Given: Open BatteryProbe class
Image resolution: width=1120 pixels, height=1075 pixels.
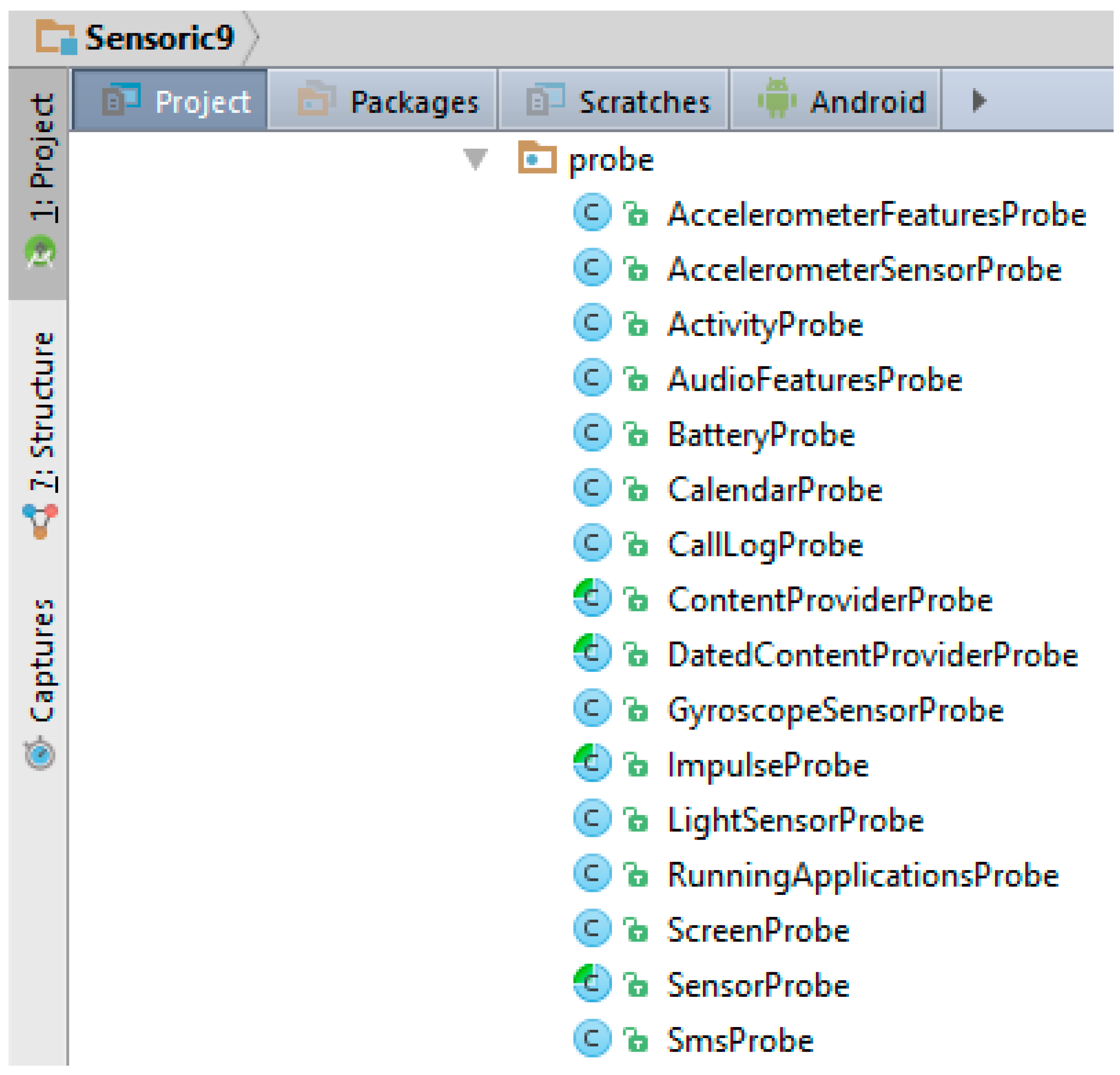Looking at the screenshot, I should (761, 435).
